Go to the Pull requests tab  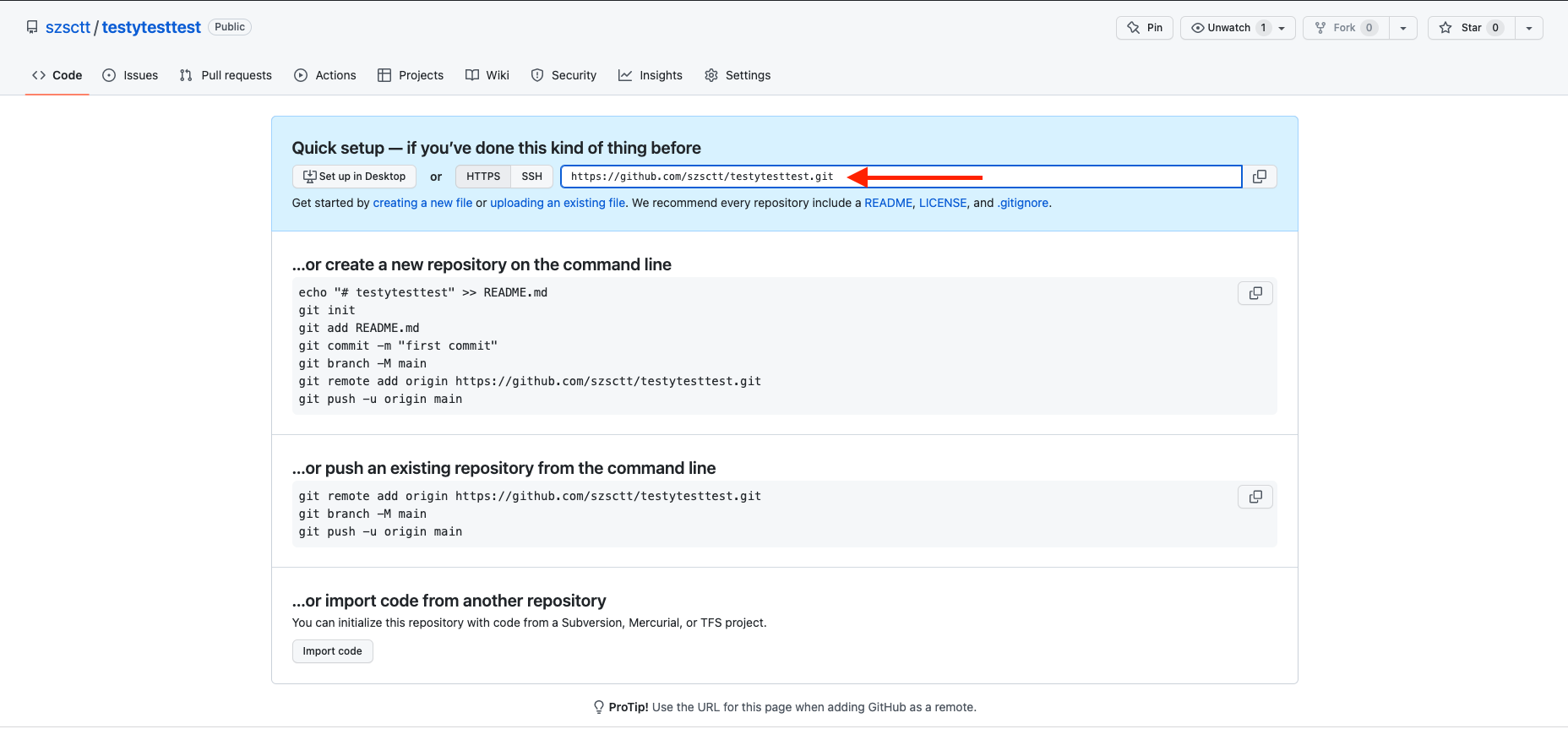tap(226, 75)
